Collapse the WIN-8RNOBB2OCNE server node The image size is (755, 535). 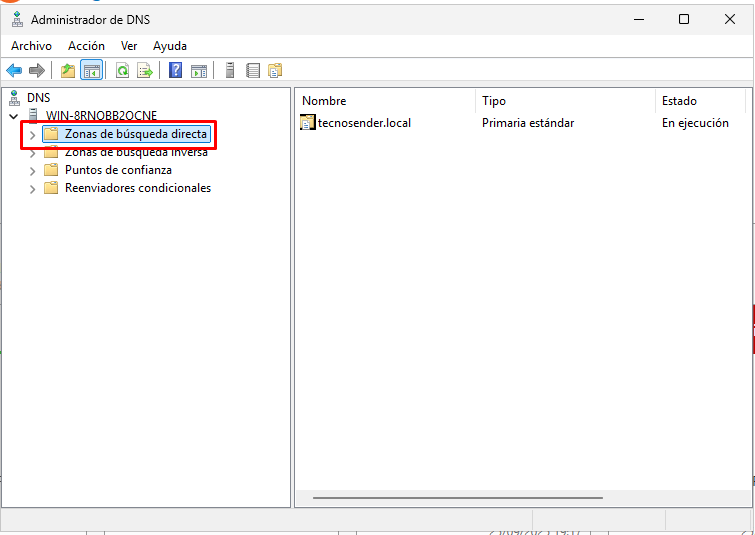click(13, 116)
